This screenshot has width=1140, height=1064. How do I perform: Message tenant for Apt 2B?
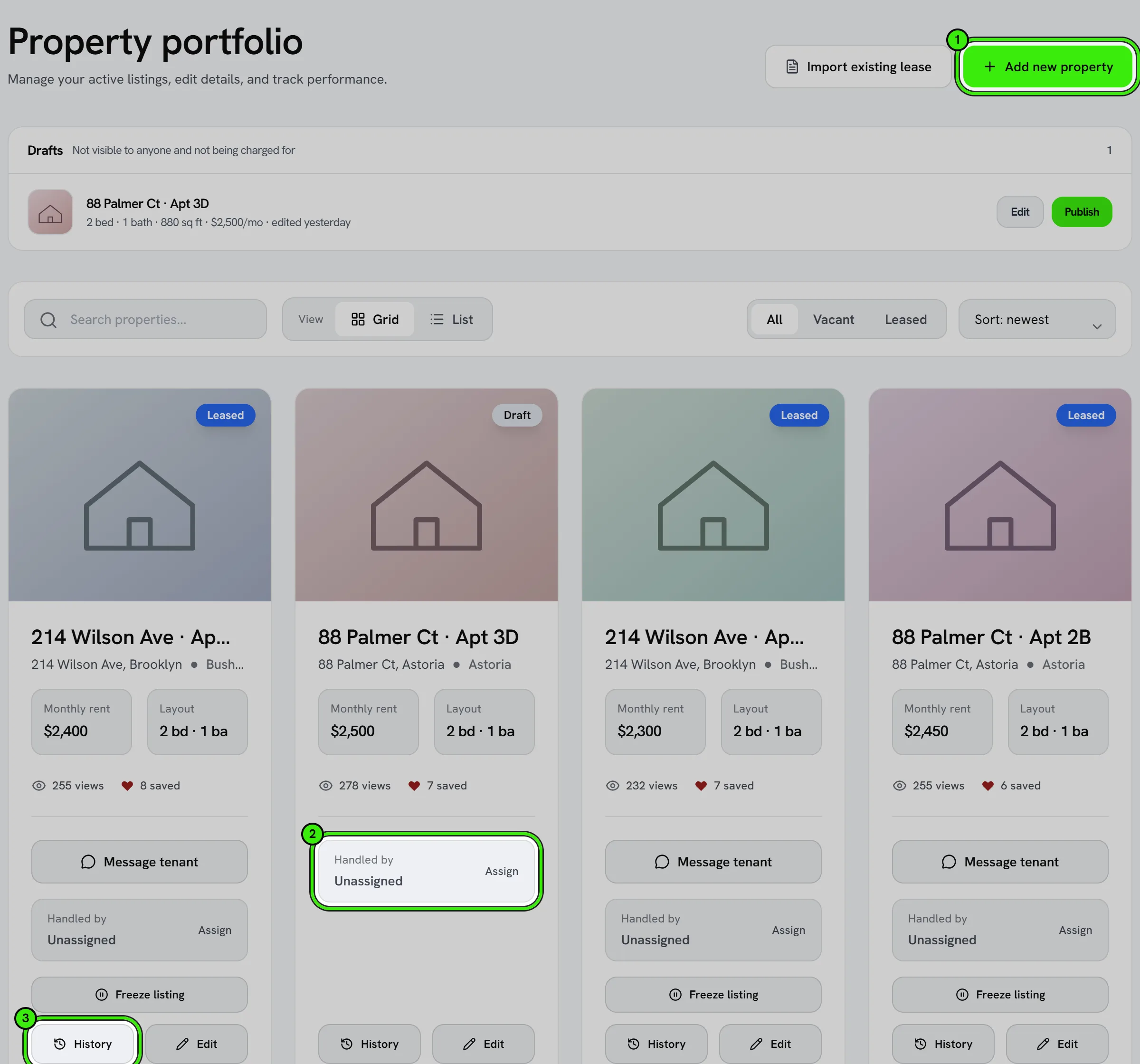pos(999,862)
